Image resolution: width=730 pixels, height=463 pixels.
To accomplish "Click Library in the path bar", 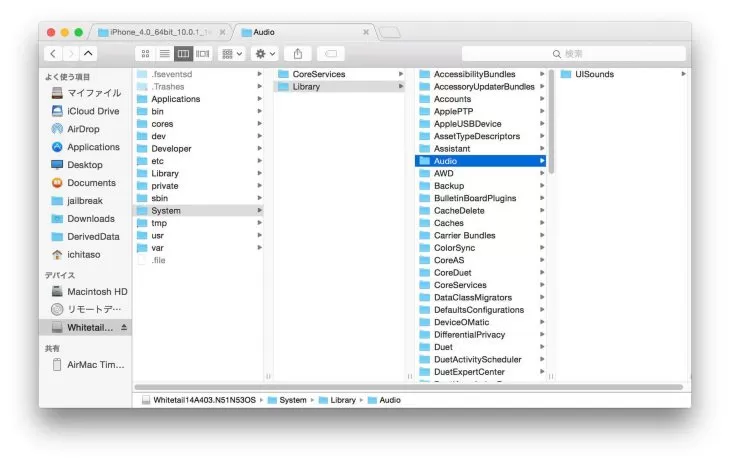I will (338, 400).
